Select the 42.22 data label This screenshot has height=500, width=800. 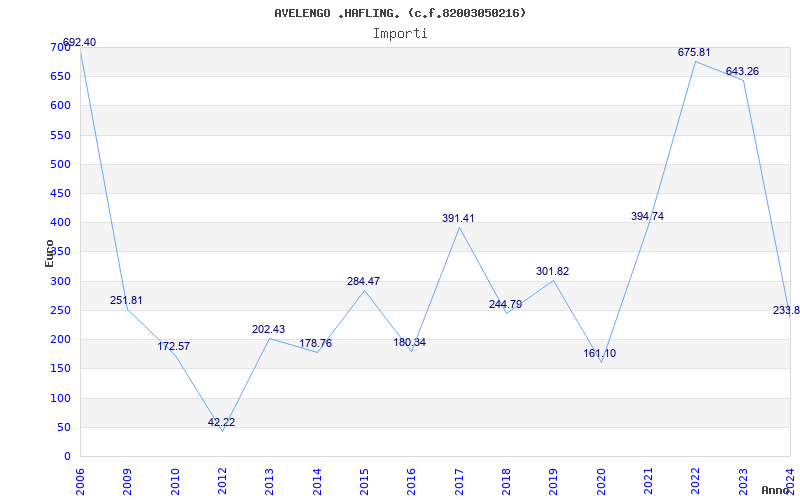pyautogui.click(x=221, y=422)
